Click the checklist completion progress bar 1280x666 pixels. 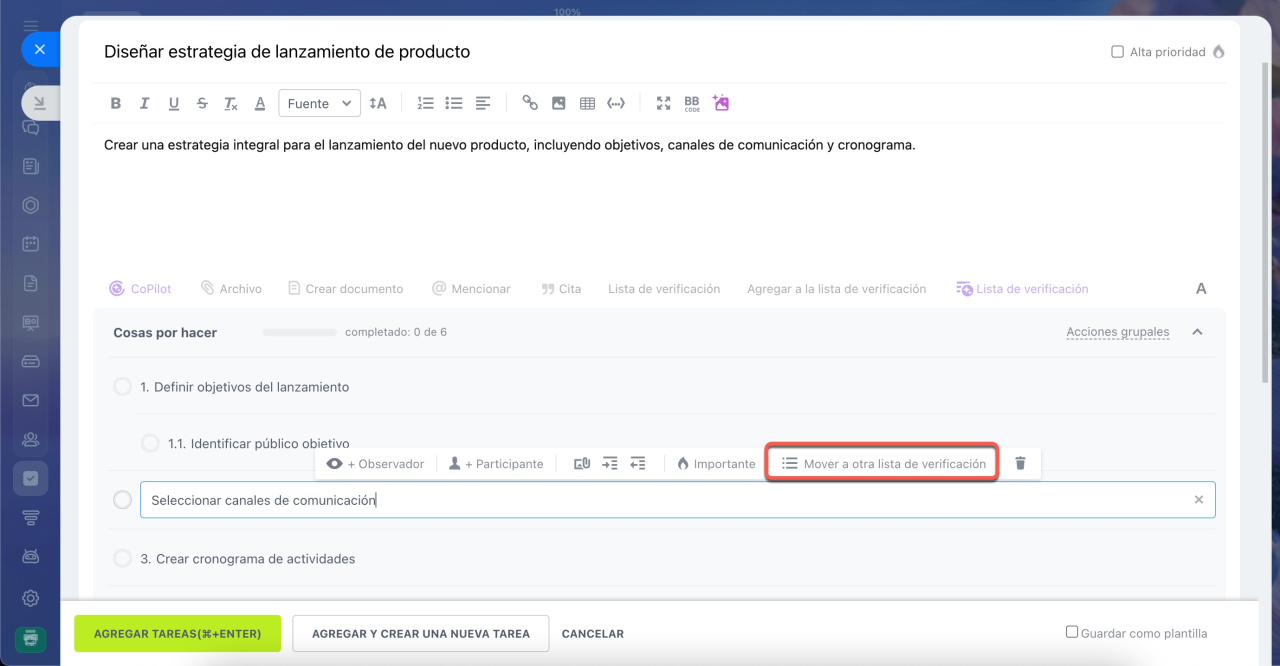(299, 332)
